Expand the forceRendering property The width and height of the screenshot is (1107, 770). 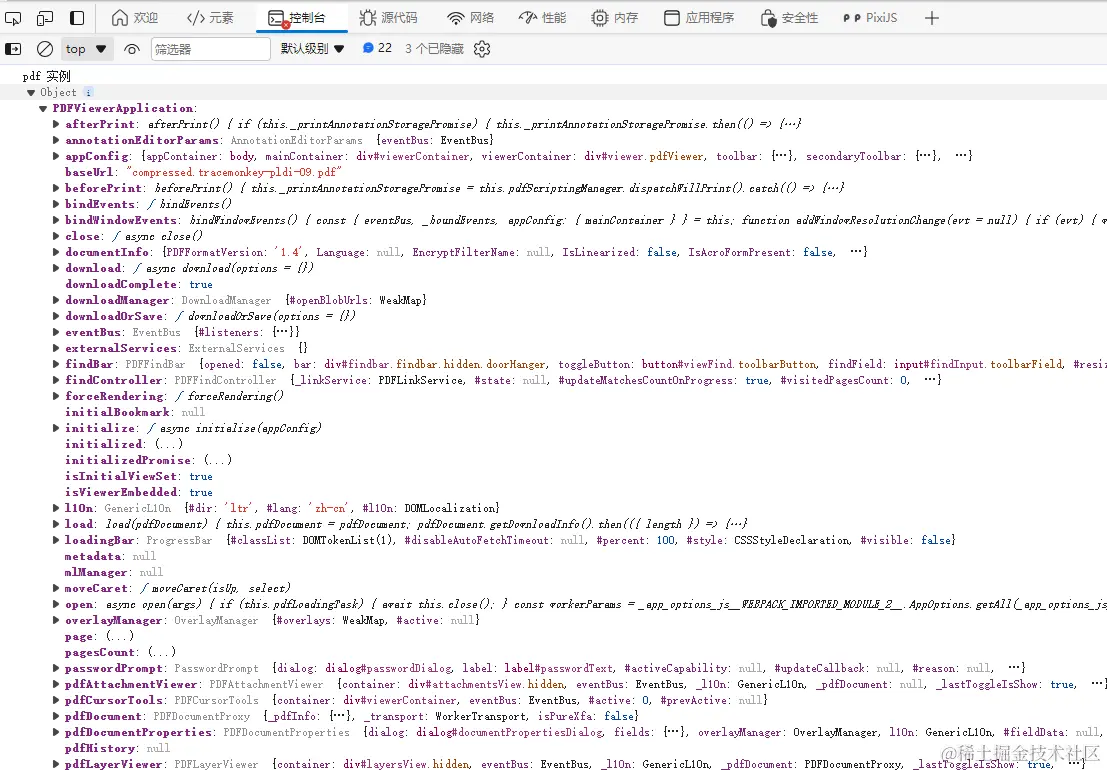click(56, 397)
